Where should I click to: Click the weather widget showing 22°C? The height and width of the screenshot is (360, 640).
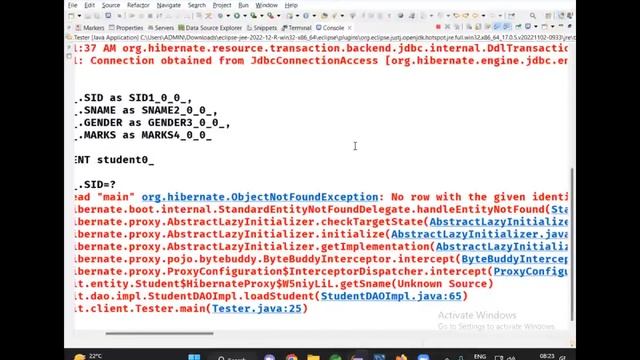coord(87,357)
